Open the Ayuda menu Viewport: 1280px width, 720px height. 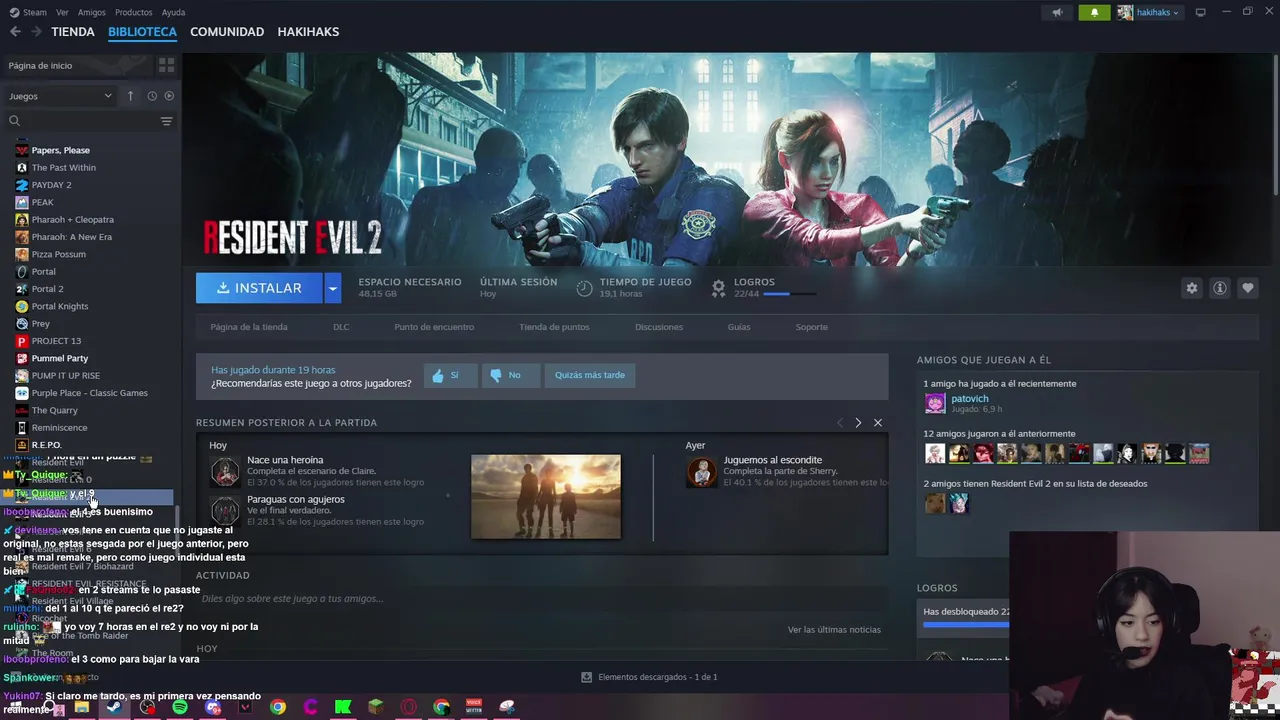point(173,12)
